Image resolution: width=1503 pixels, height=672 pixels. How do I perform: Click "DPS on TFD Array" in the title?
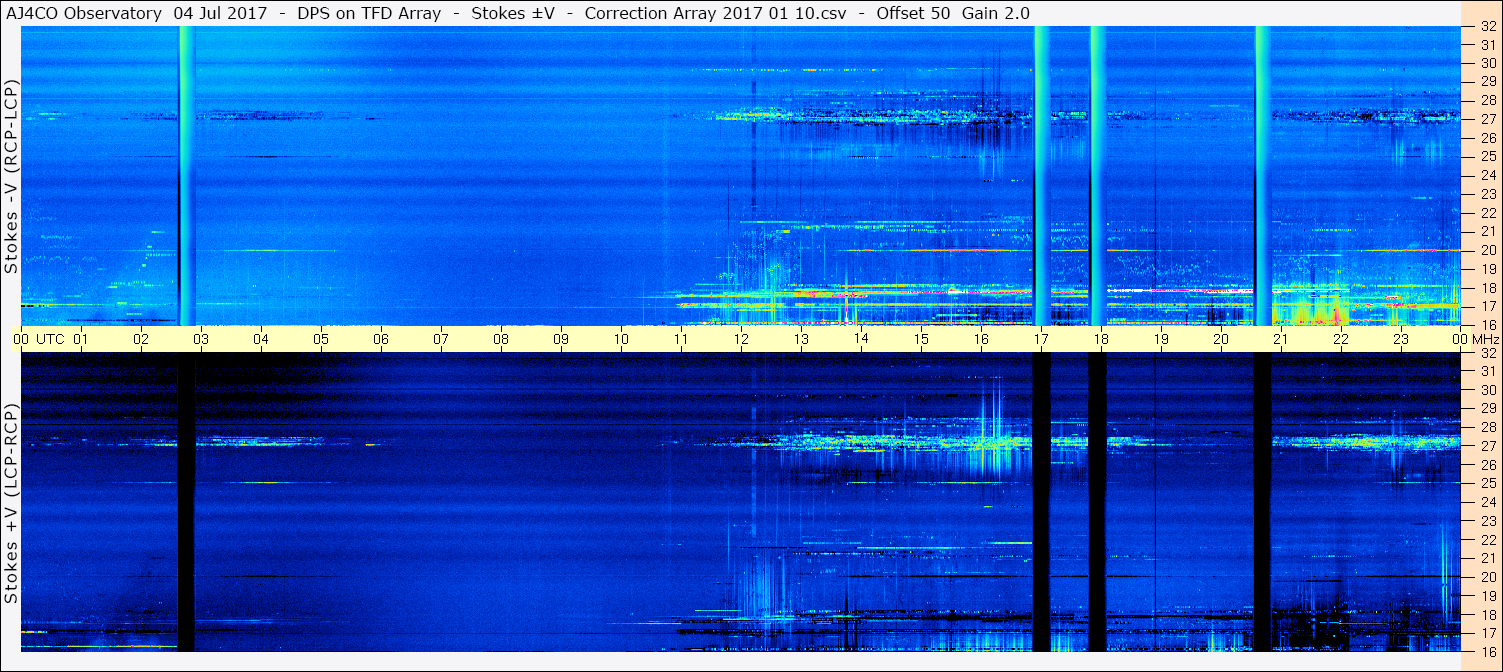pos(369,13)
